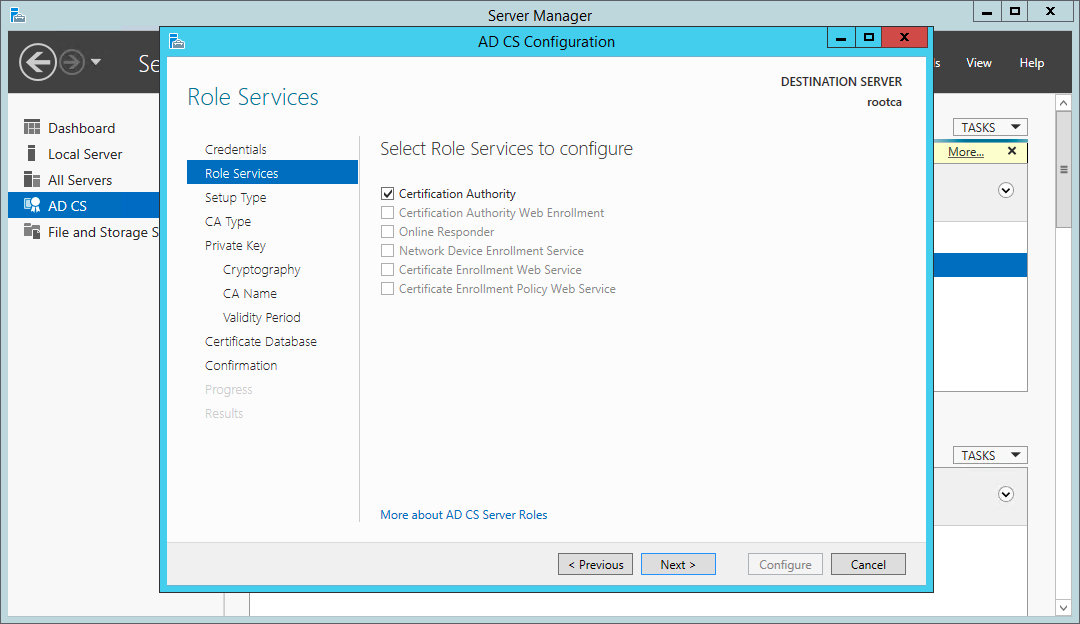Open the Help menu in Server Manager
This screenshot has width=1080, height=624.
(x=1032, y=63)
